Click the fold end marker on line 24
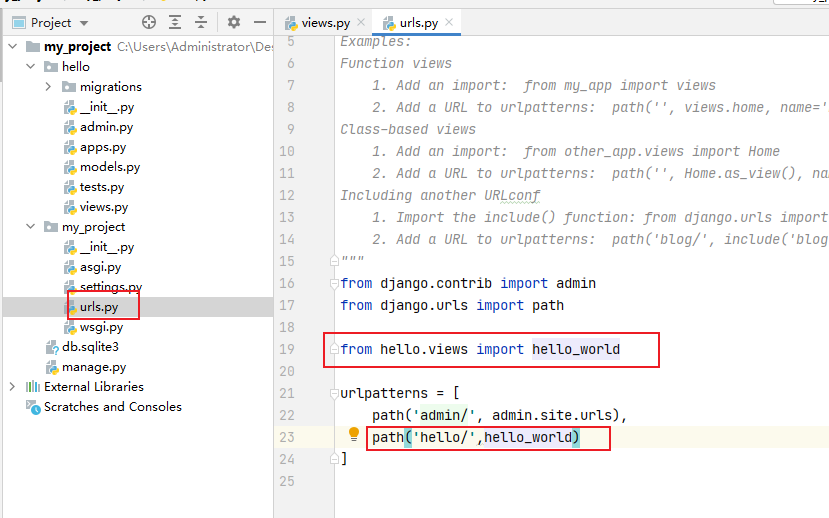The height and width of the screenshot is (518, 829). coord(334,459)
